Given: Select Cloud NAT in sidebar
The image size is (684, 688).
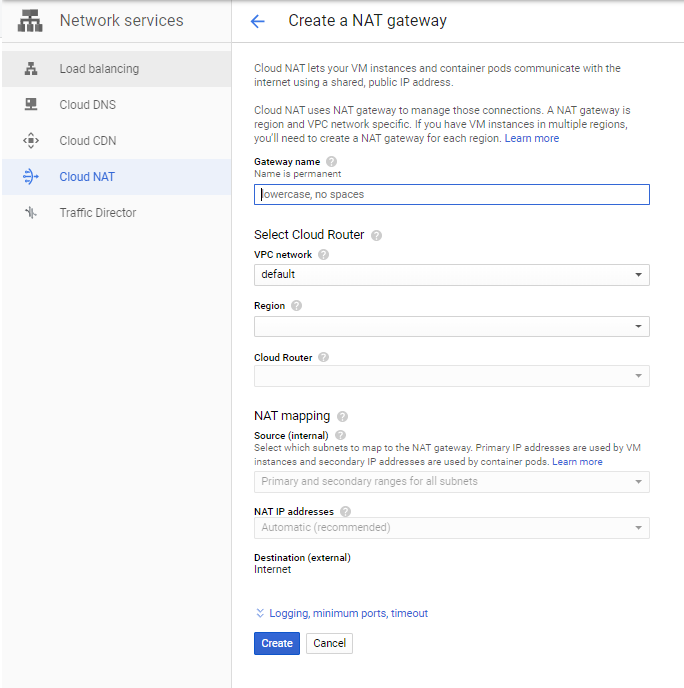Looking at the screenshot, I should tap(116, 177).
